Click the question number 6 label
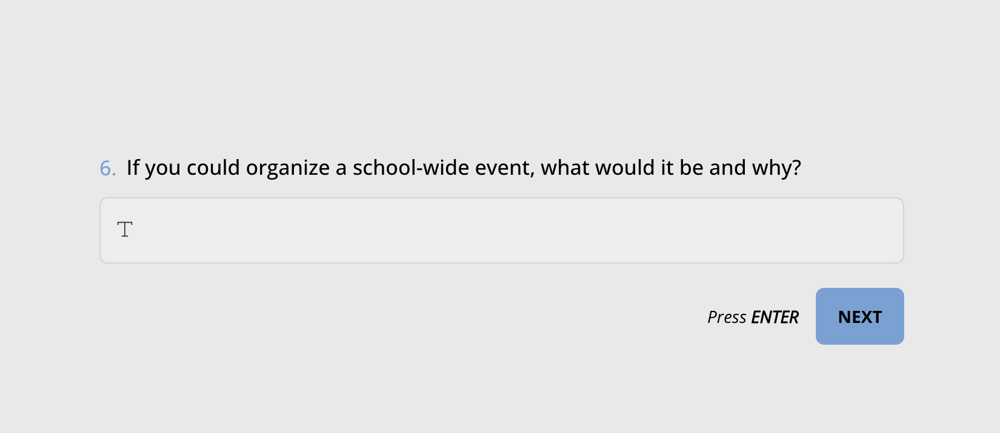 point(107,168)
